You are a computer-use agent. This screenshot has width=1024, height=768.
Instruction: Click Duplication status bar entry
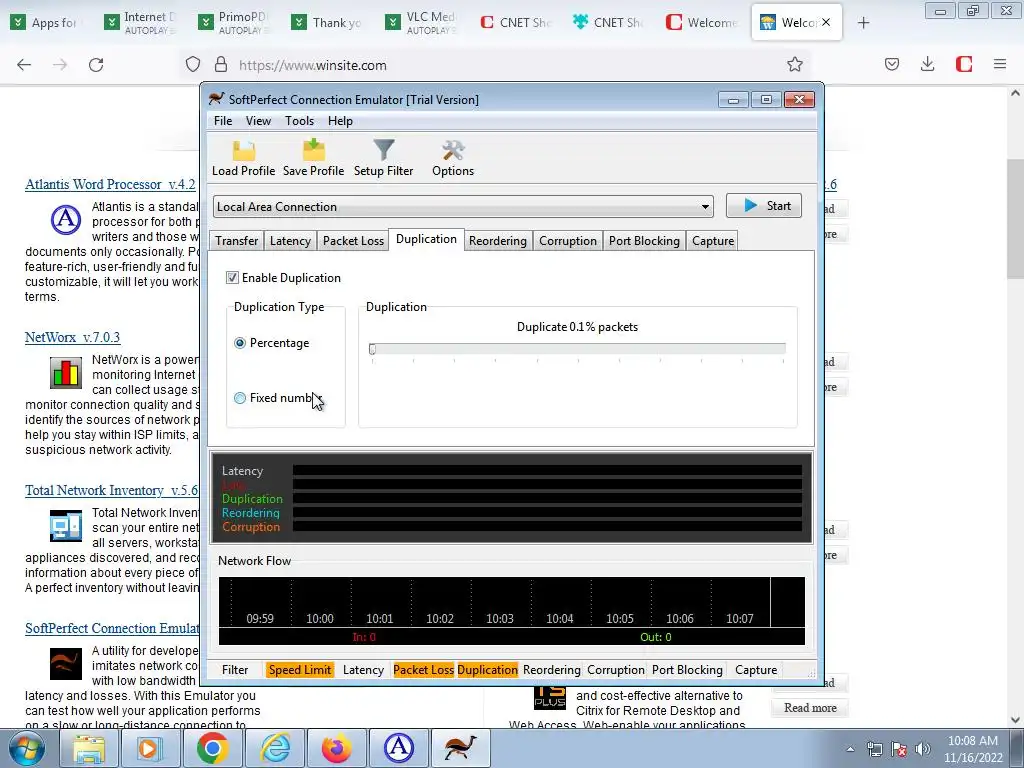click(x=487, y=670)
